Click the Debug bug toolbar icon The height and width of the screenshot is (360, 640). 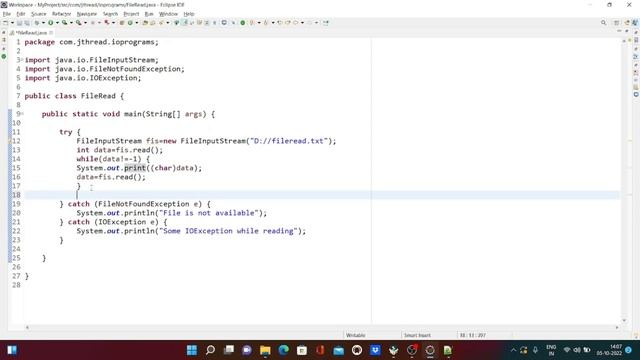37,23
